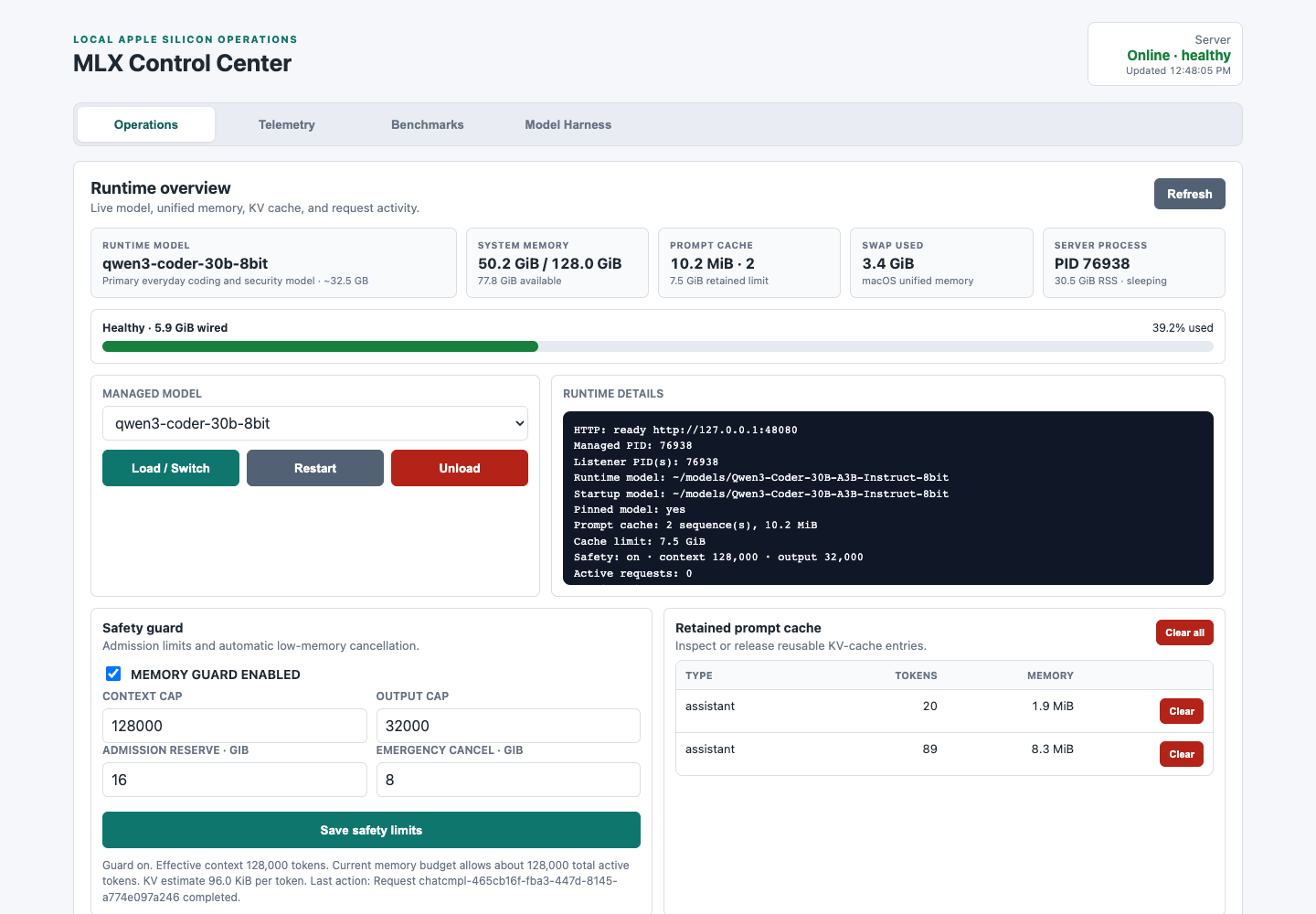The width and height of the screenshot is (1316, 914).
Task: Click the Server Online healthy status box
Action: pyautogui.click(x=1165, y=54)
